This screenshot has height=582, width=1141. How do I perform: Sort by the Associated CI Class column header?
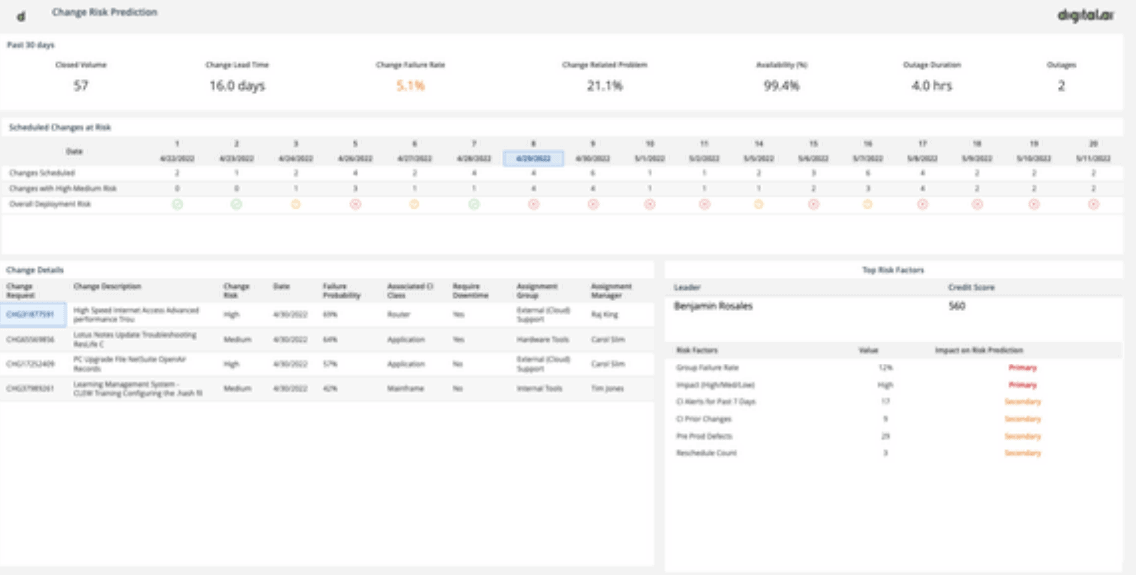(410, 291)
